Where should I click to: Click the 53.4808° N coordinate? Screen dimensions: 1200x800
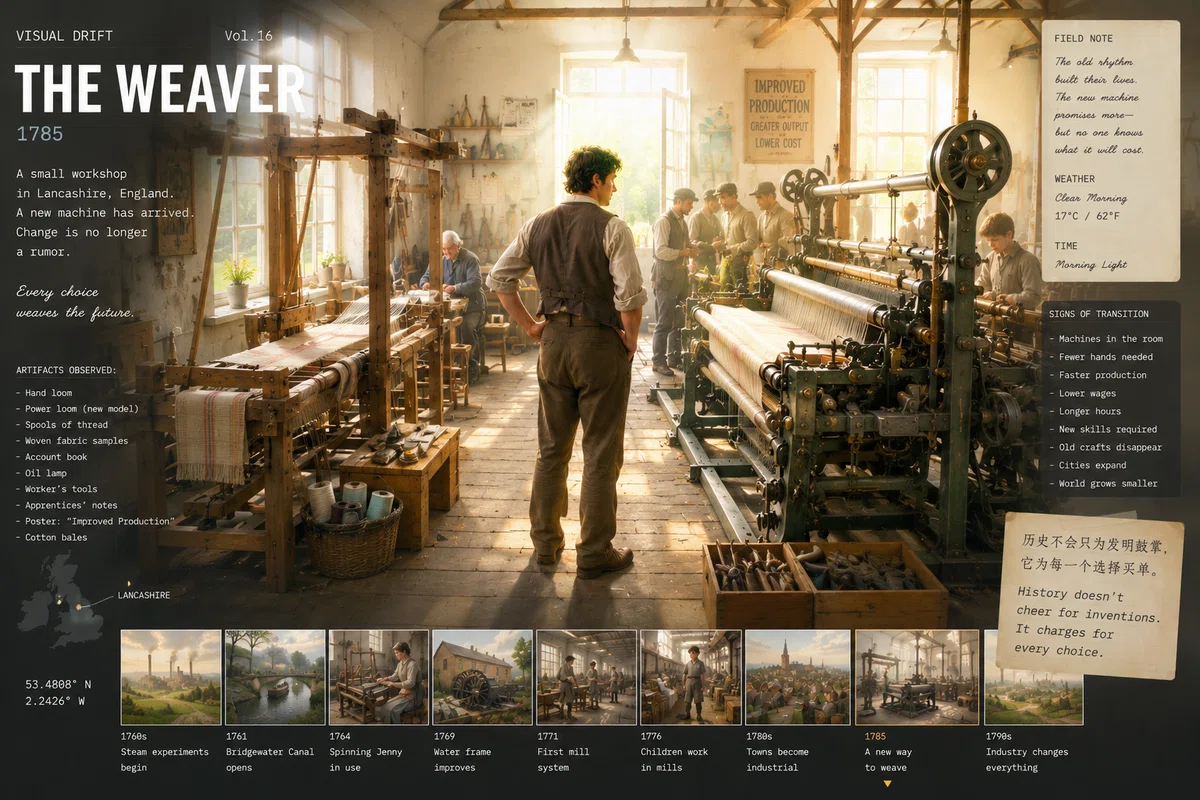58,685
